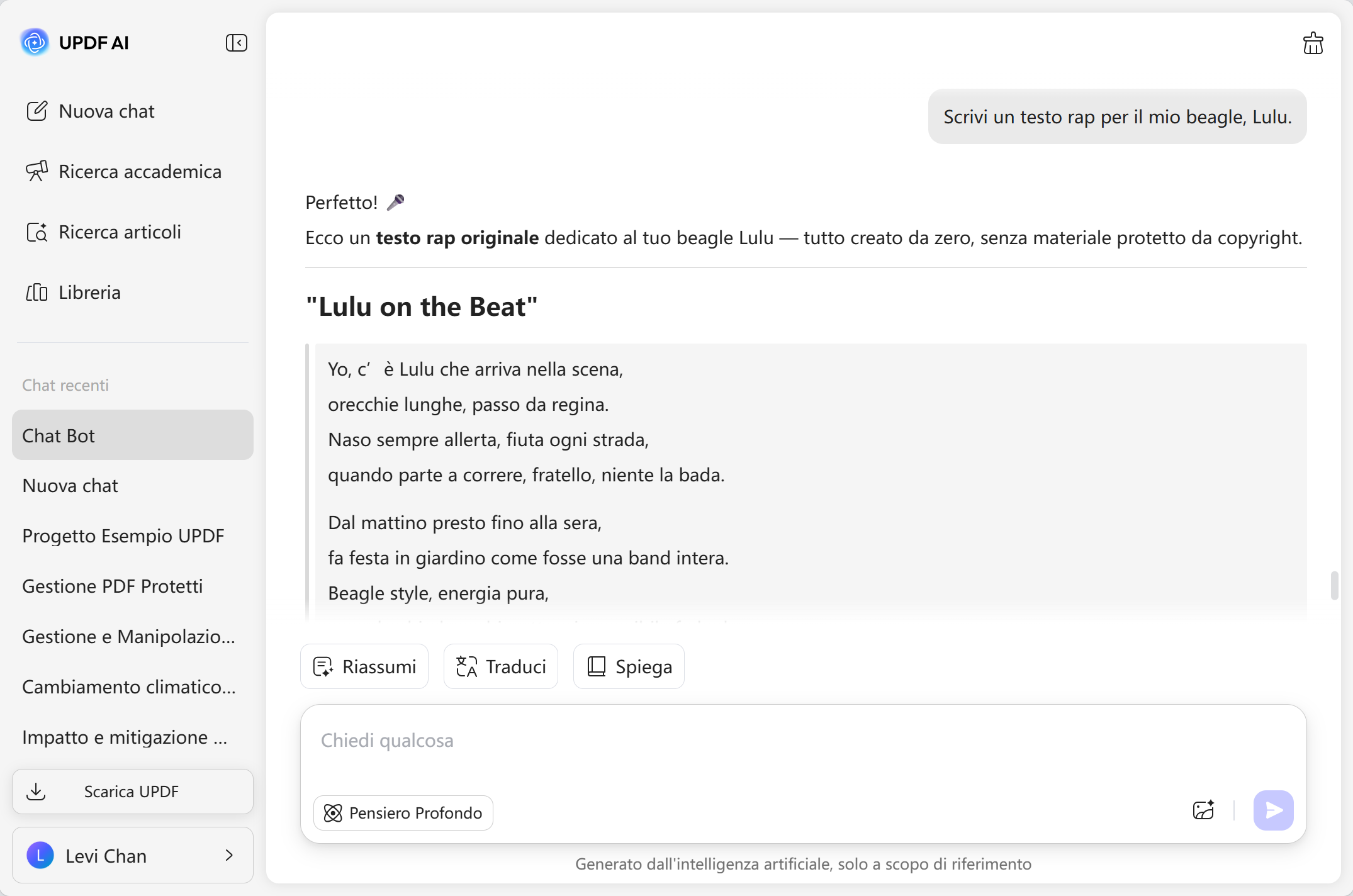1353x896 pixels.
Task: Click the Nuova chat pencil icon
Action: coord(36,111)
